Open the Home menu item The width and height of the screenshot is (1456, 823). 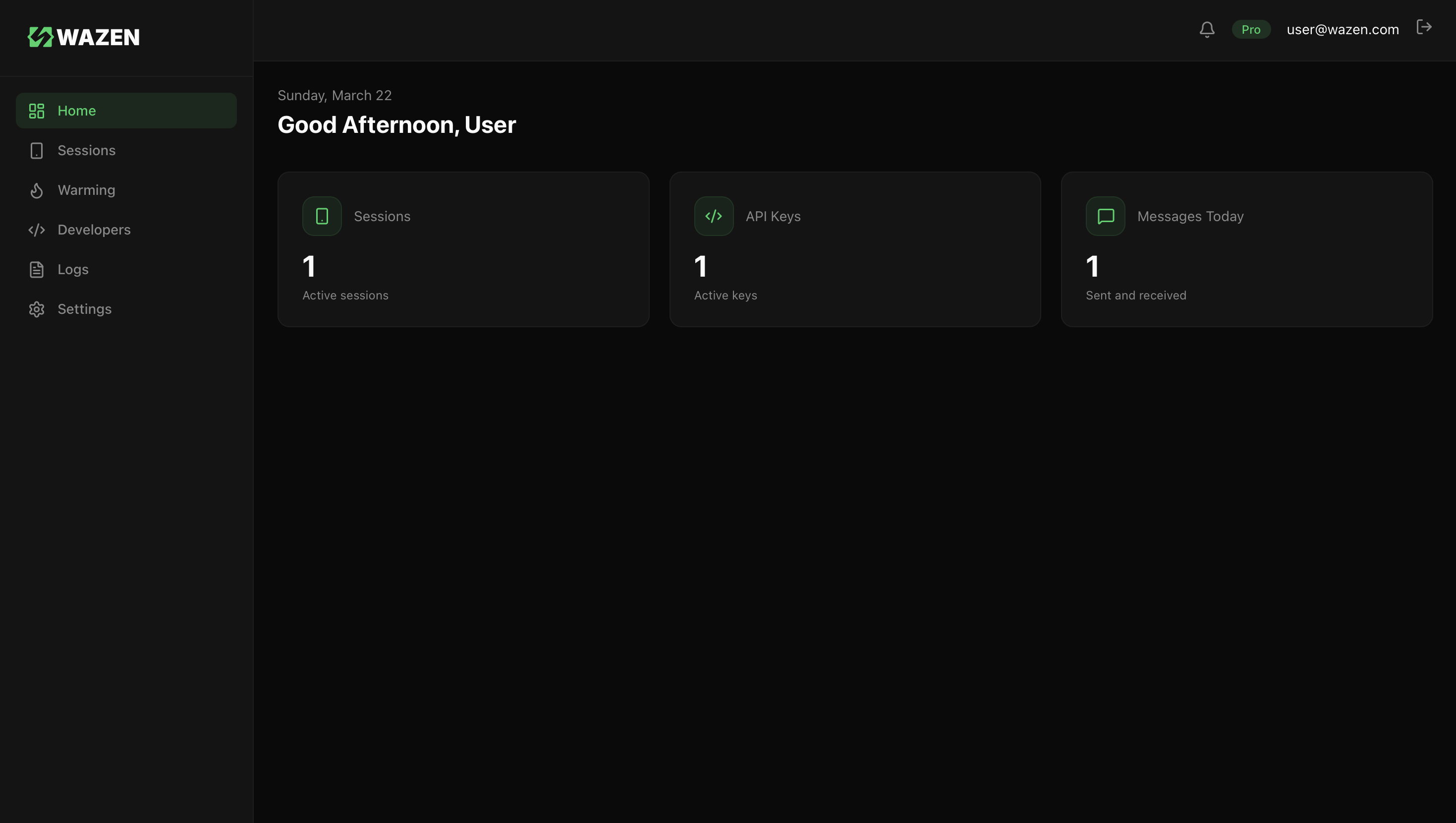(x=76, y=110)
